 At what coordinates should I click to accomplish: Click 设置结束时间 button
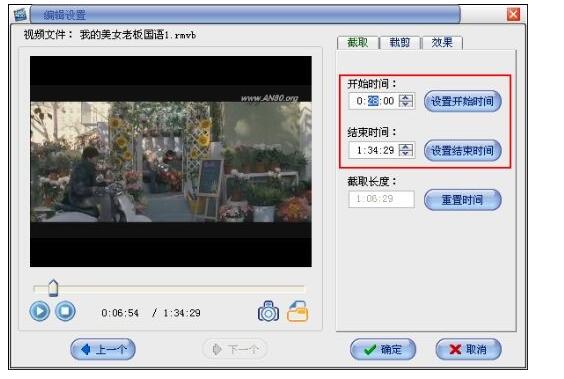pyautogui.click(x=463, y=150)
